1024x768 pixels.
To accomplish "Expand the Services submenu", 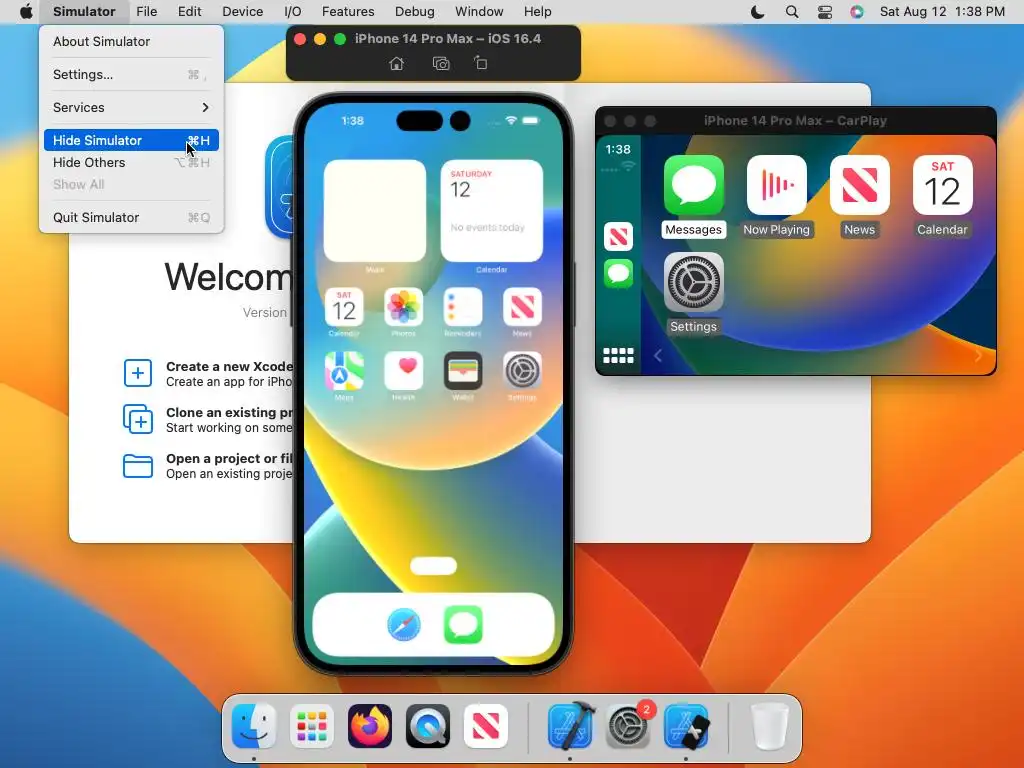I will click(x=131, y=107).
